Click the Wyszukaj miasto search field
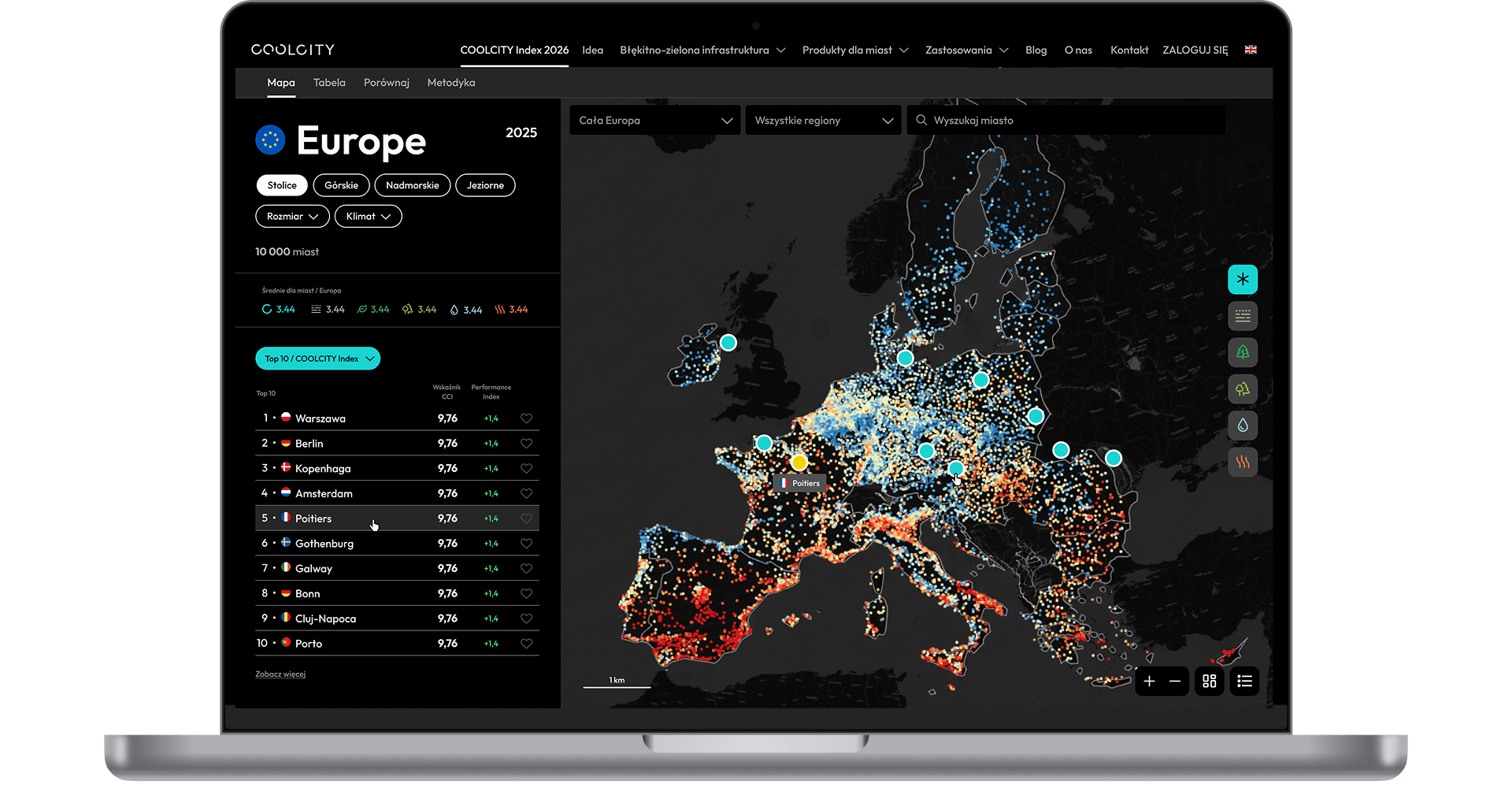Viewport: 1512px width, 788px height. [1066, 121]
